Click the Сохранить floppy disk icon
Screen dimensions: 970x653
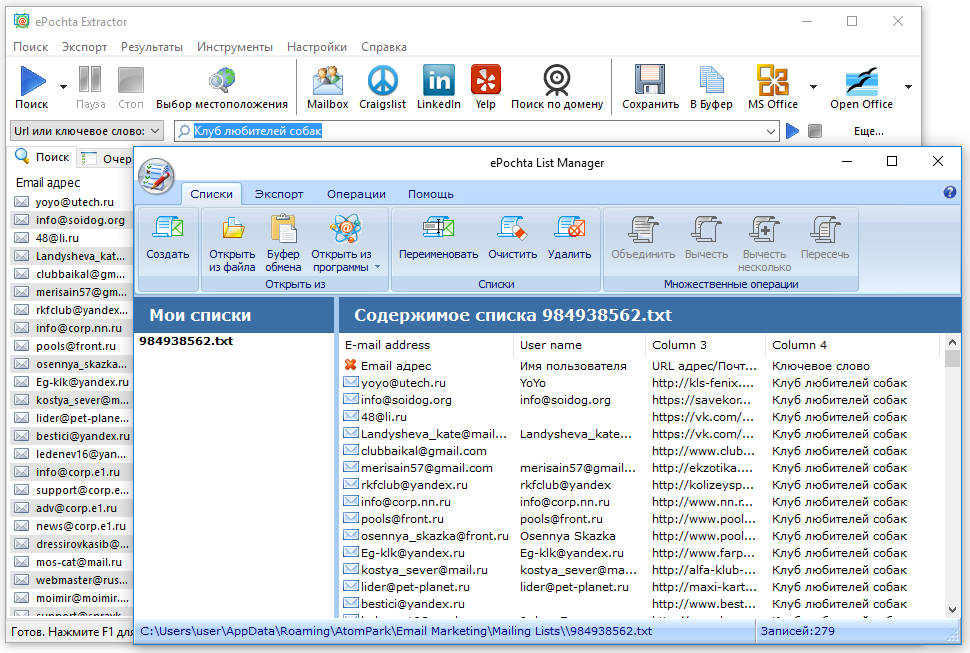pyautogui.click(x=650, y=80)
